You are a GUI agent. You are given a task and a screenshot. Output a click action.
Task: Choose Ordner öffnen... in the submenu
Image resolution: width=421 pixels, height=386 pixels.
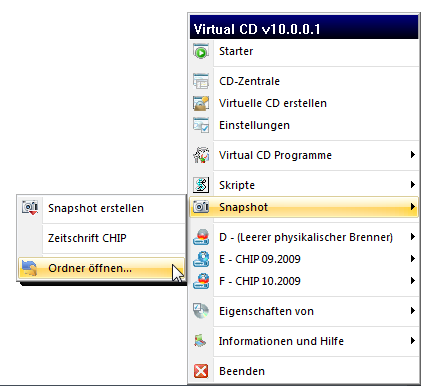coord(101,268)
